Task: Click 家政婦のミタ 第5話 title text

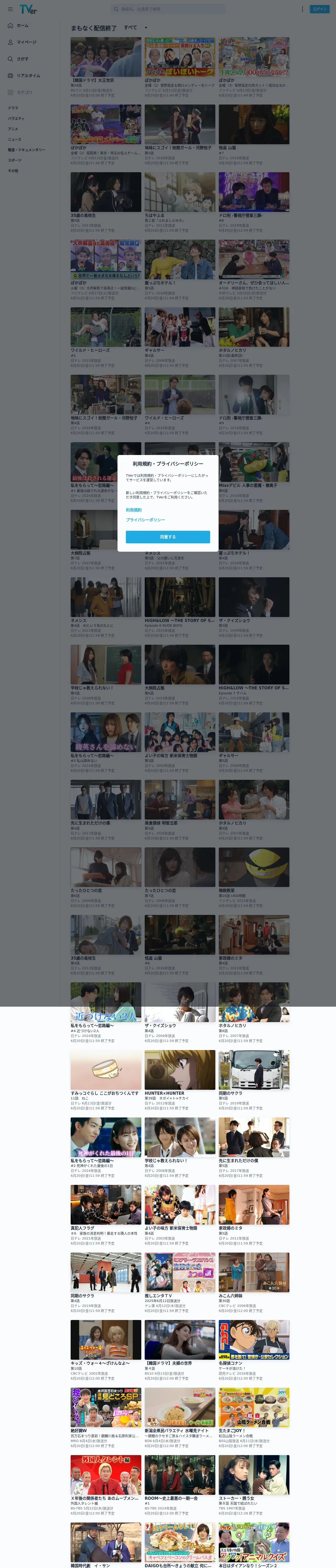Action: tap(231, 1228)
